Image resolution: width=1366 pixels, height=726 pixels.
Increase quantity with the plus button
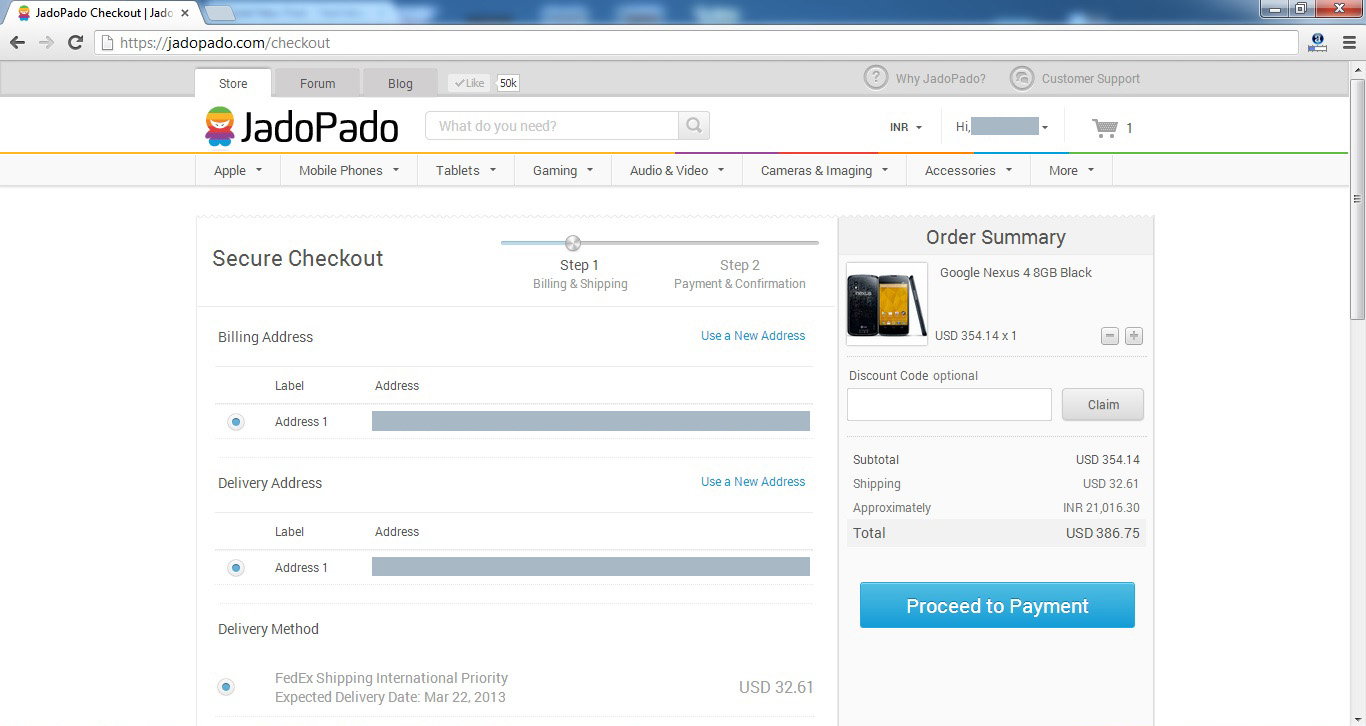click(x=1134, y=336)
